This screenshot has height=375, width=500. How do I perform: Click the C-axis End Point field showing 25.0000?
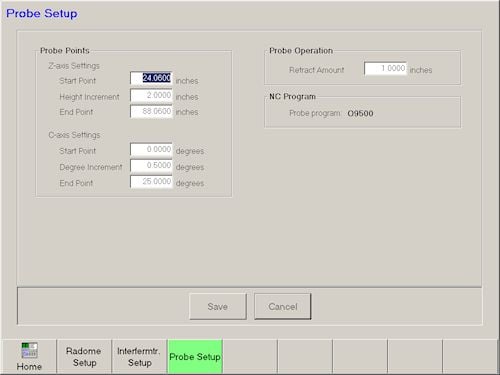[x=151, y=182]
